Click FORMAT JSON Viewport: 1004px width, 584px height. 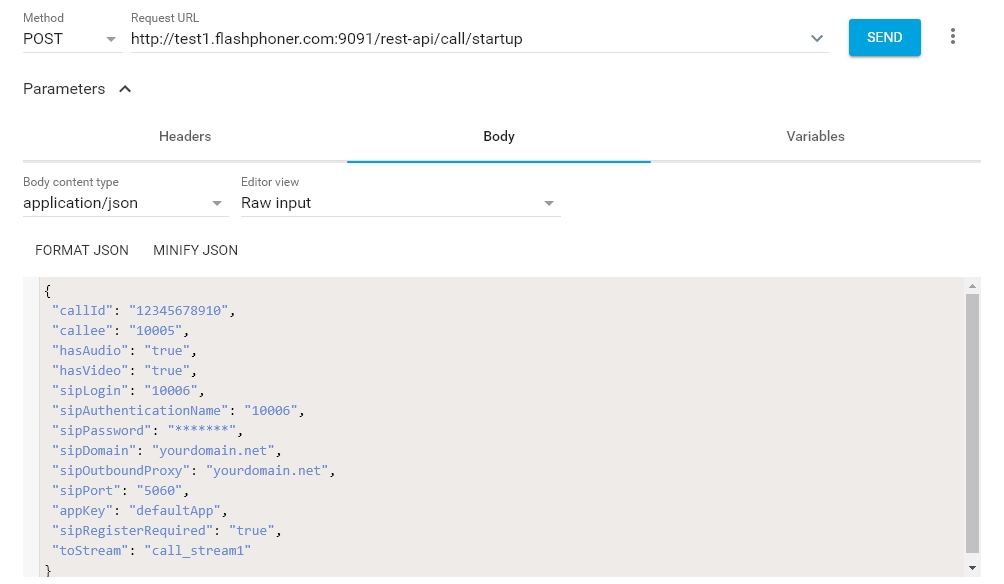pyautogui.click(x=82, y=250)
